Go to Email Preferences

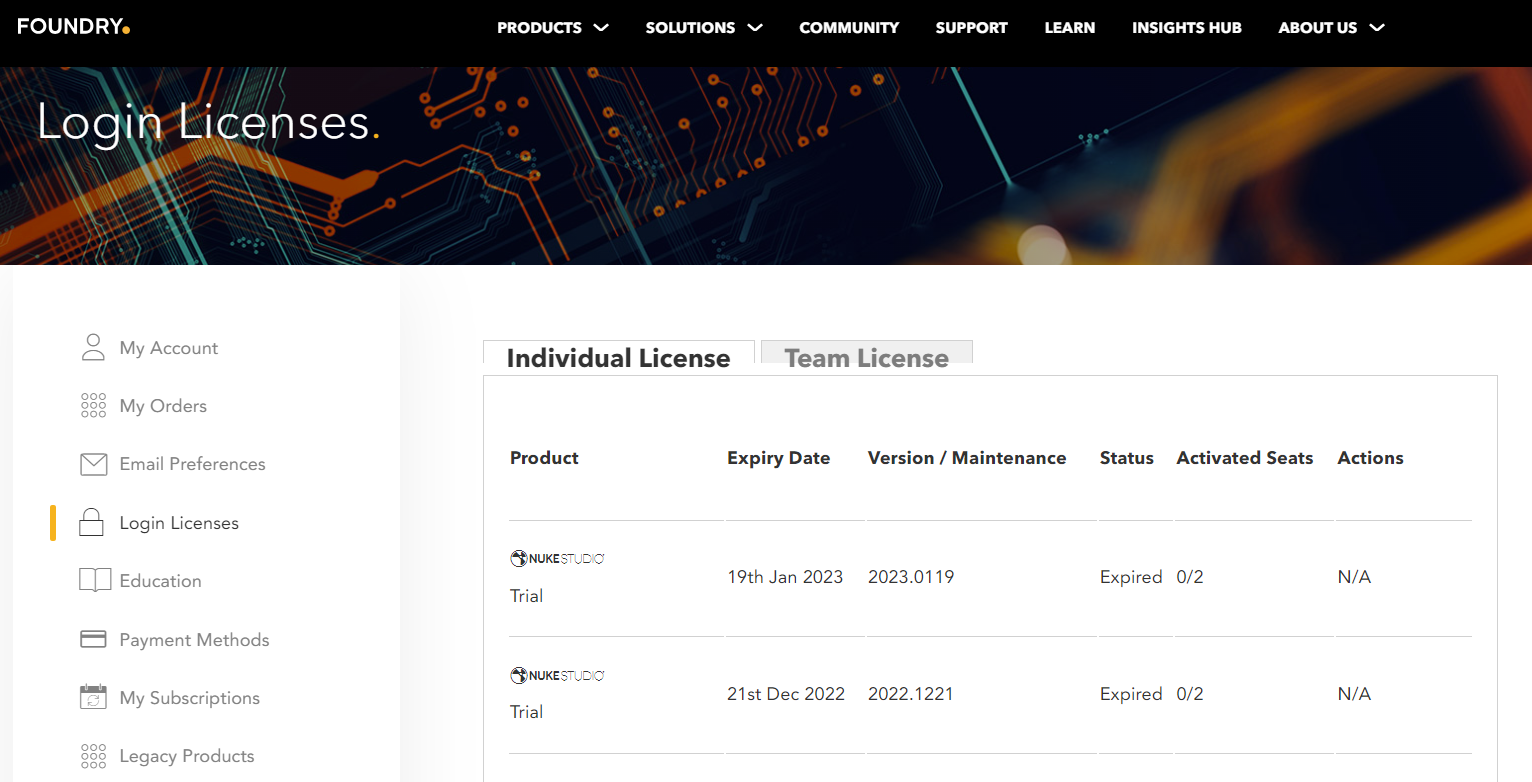click(192, 464)
